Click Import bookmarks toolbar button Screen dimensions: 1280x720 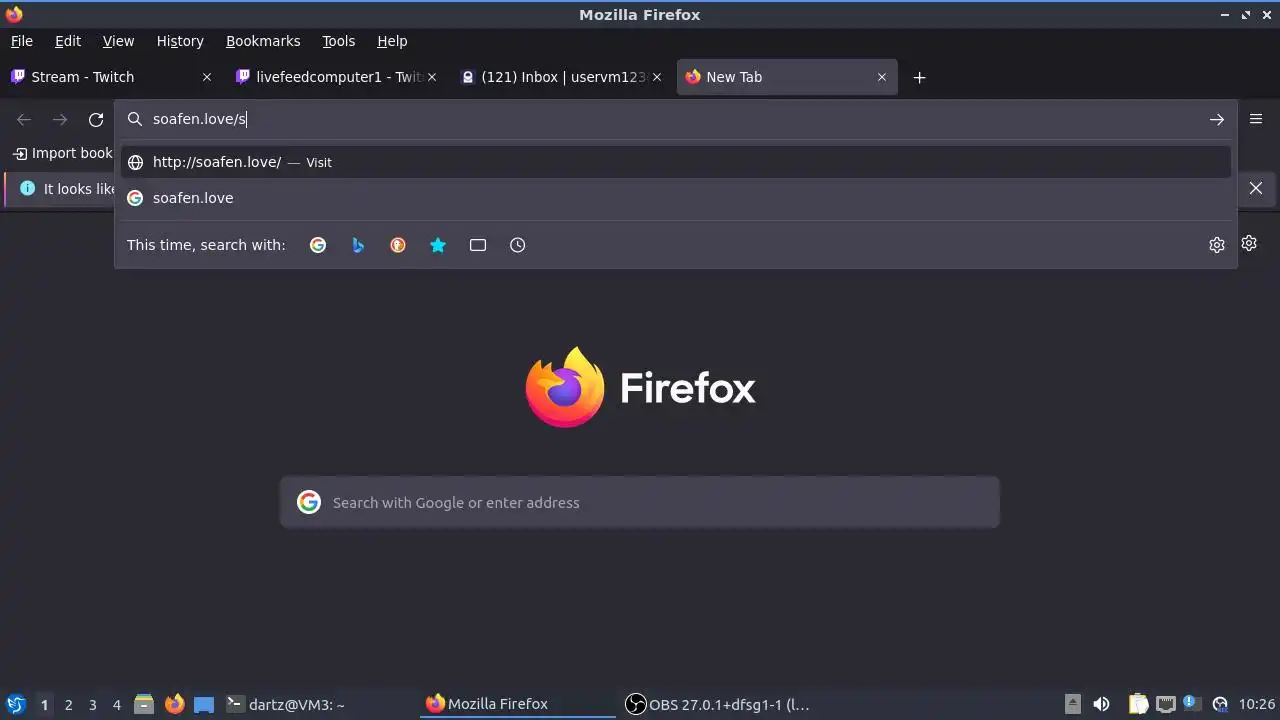(x=62, y=153)
